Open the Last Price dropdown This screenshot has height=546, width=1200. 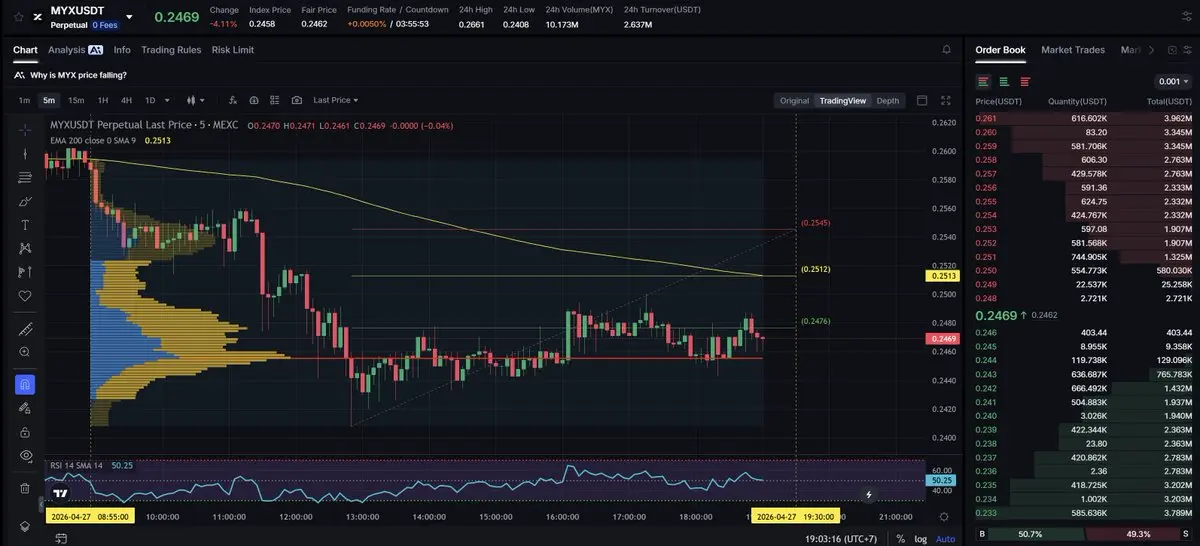tap(336, 100)
